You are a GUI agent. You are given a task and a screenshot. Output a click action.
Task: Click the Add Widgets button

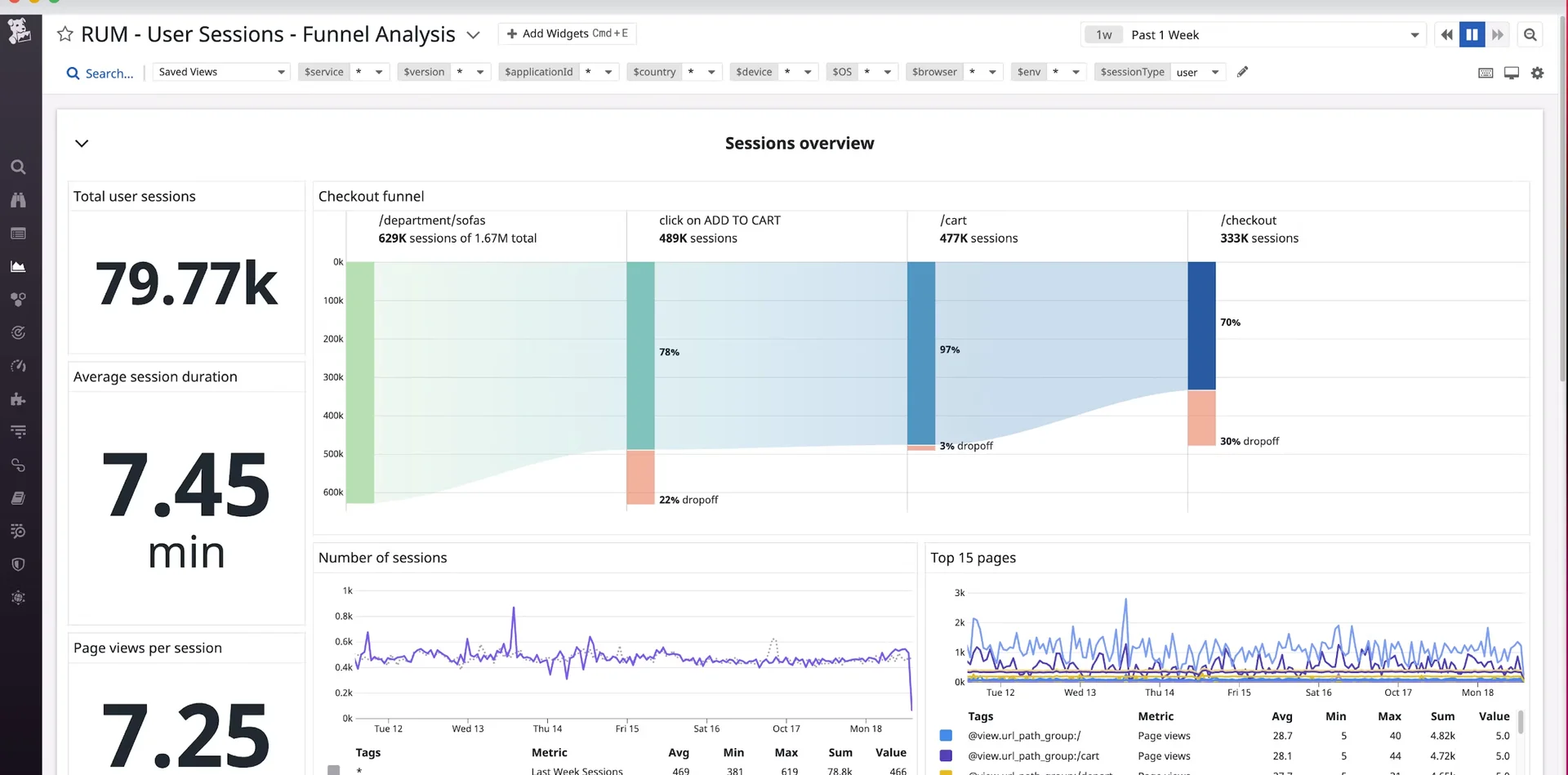pyautogui.click(x=567, y=33)
